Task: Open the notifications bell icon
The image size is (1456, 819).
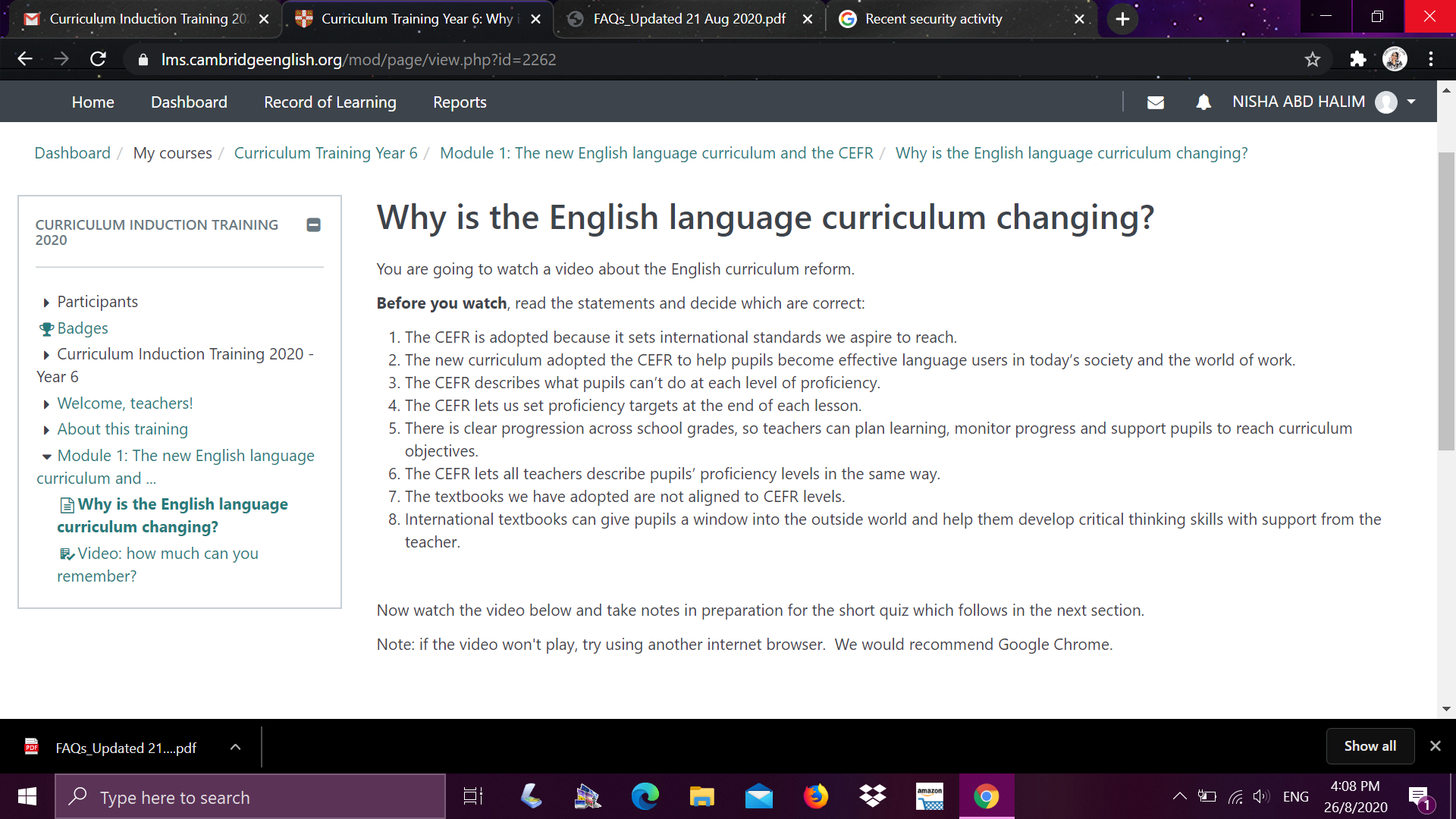Action: pyautogui.click(x=1203, y=102)
